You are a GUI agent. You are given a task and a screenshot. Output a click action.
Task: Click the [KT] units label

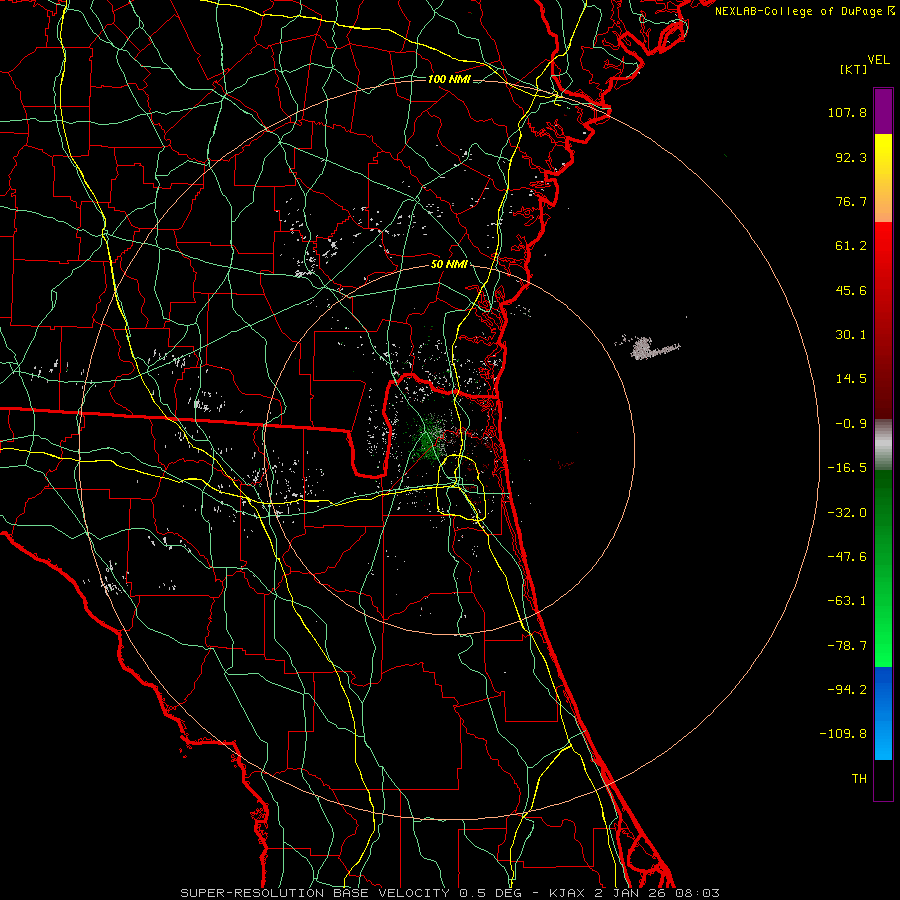click(x=853, y=69)
